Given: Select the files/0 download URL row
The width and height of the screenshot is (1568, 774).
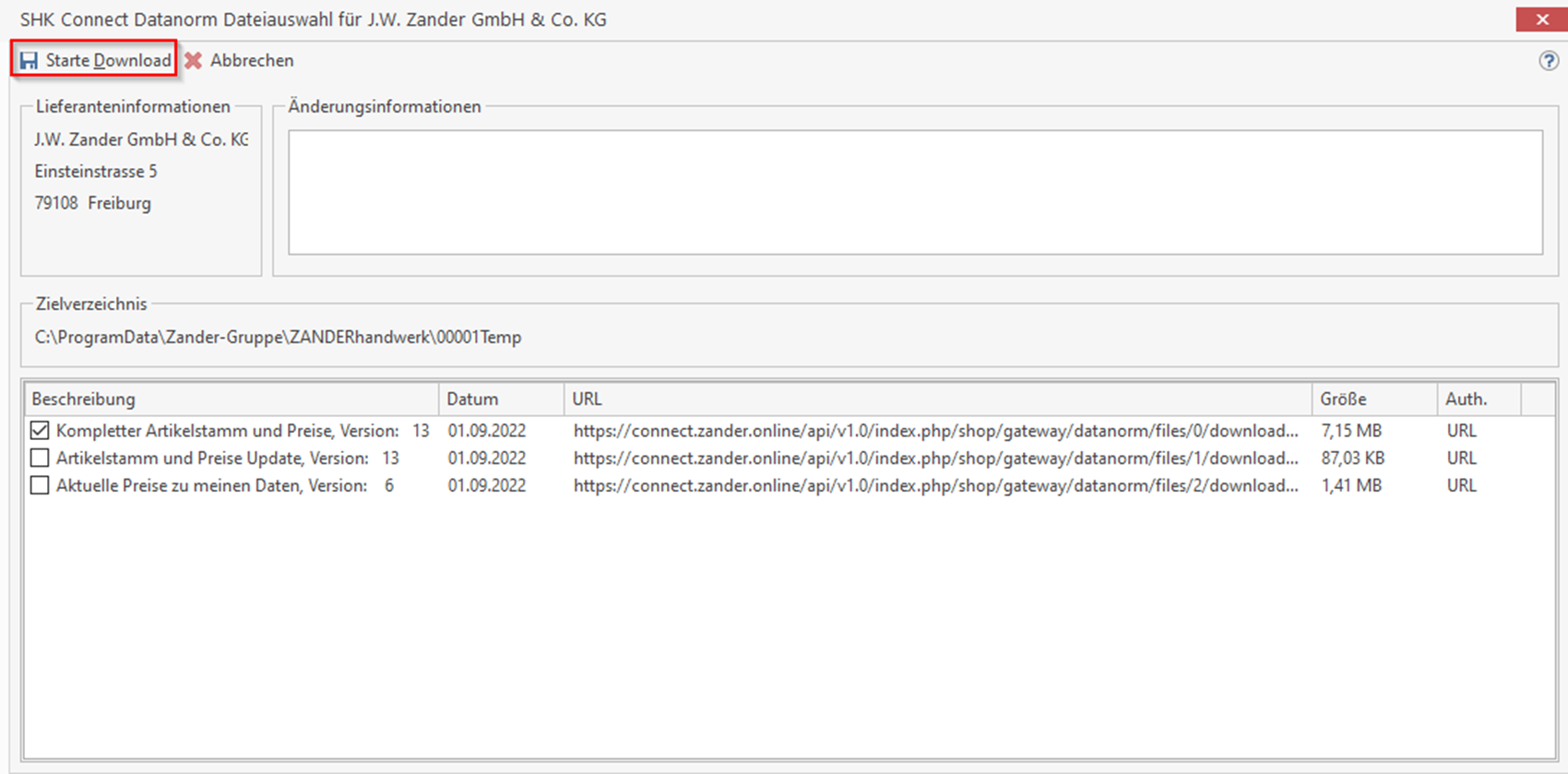Looking at the screenshot, I should click(x=935, y=431).
